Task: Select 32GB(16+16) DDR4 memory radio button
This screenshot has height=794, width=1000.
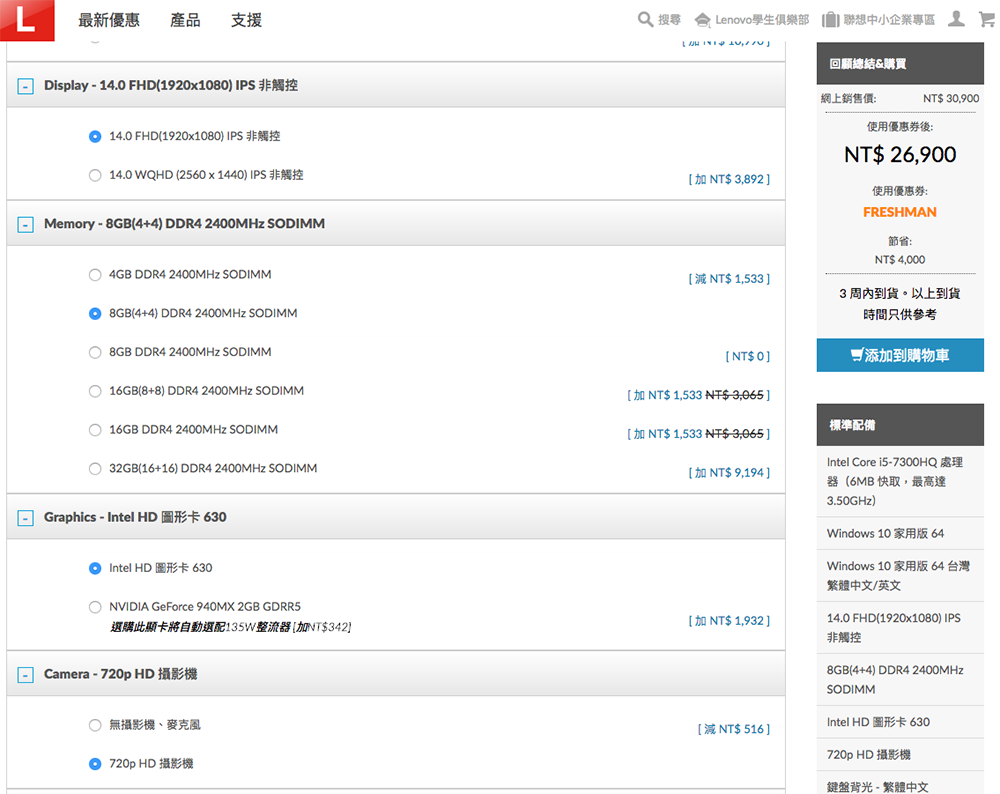Action: (x=95, y=469)
